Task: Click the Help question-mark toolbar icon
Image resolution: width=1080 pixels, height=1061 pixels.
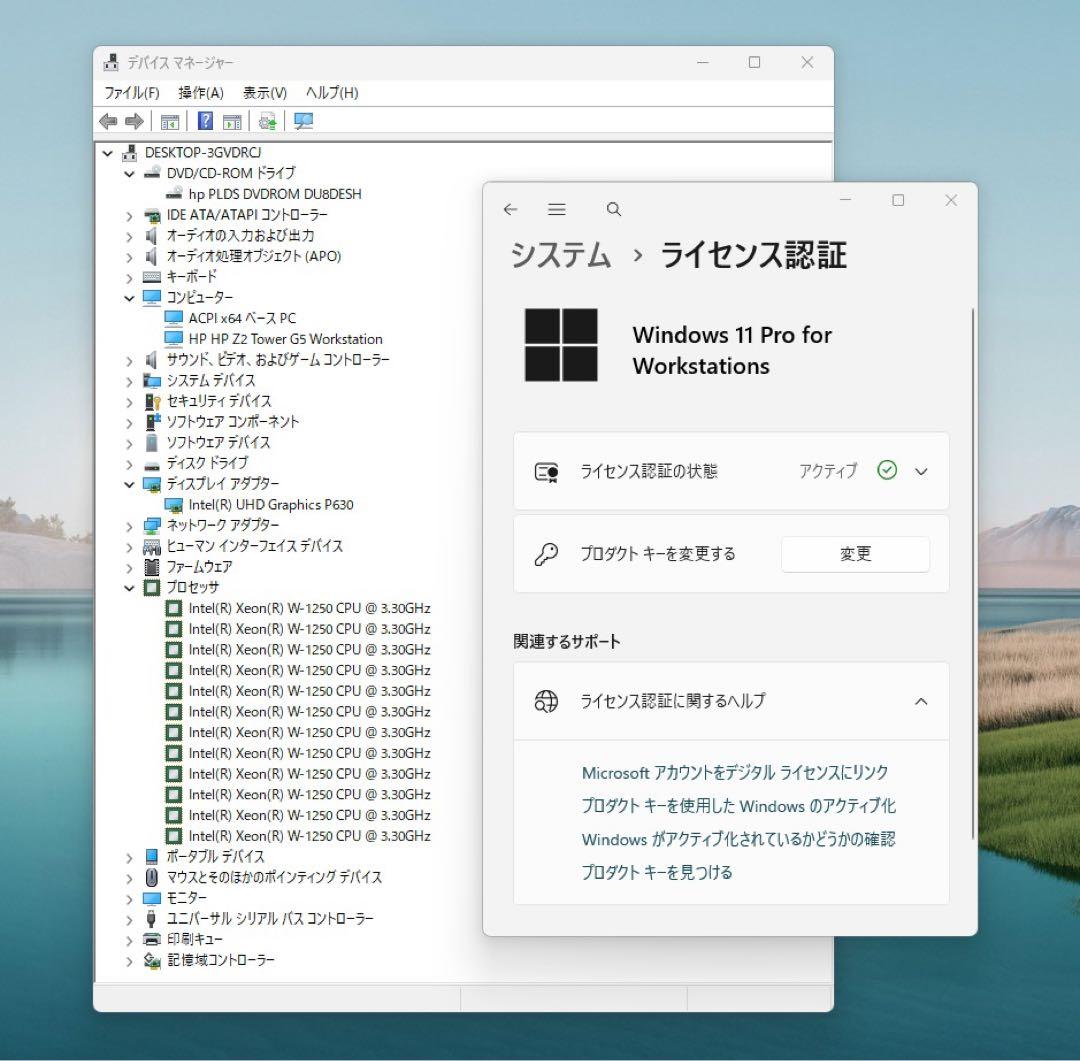Action: click(x=205, y=121)
